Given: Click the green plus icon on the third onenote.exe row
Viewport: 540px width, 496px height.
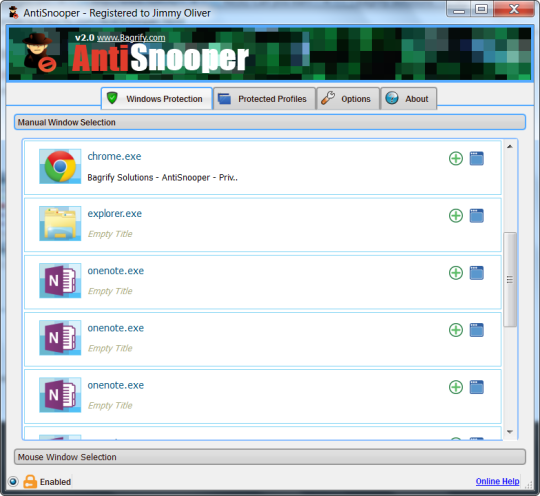Looking at the screenshot, I should [456, 387].
